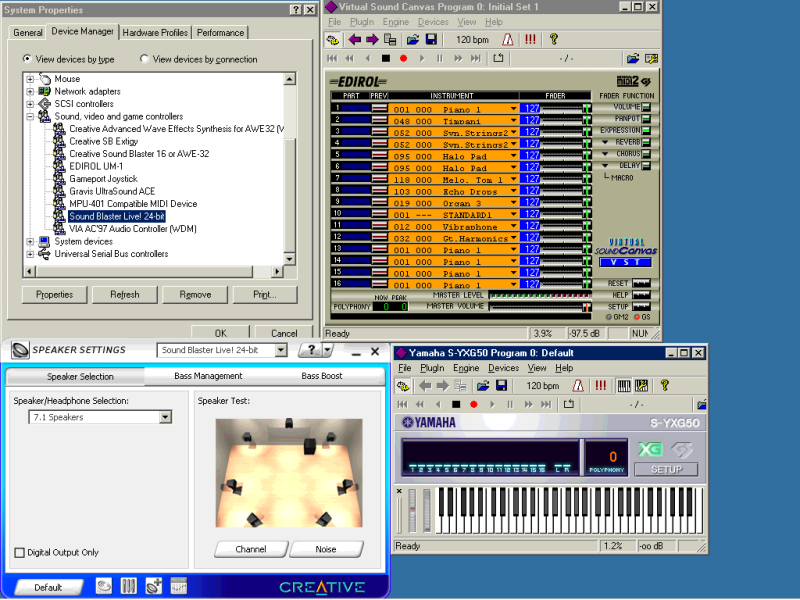Switch to the Performance tab

[x=220, y=33]
